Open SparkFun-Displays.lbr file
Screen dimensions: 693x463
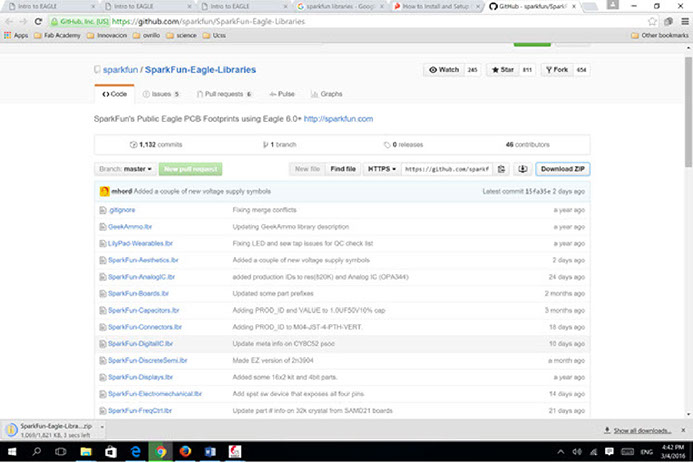click(140, 377)
